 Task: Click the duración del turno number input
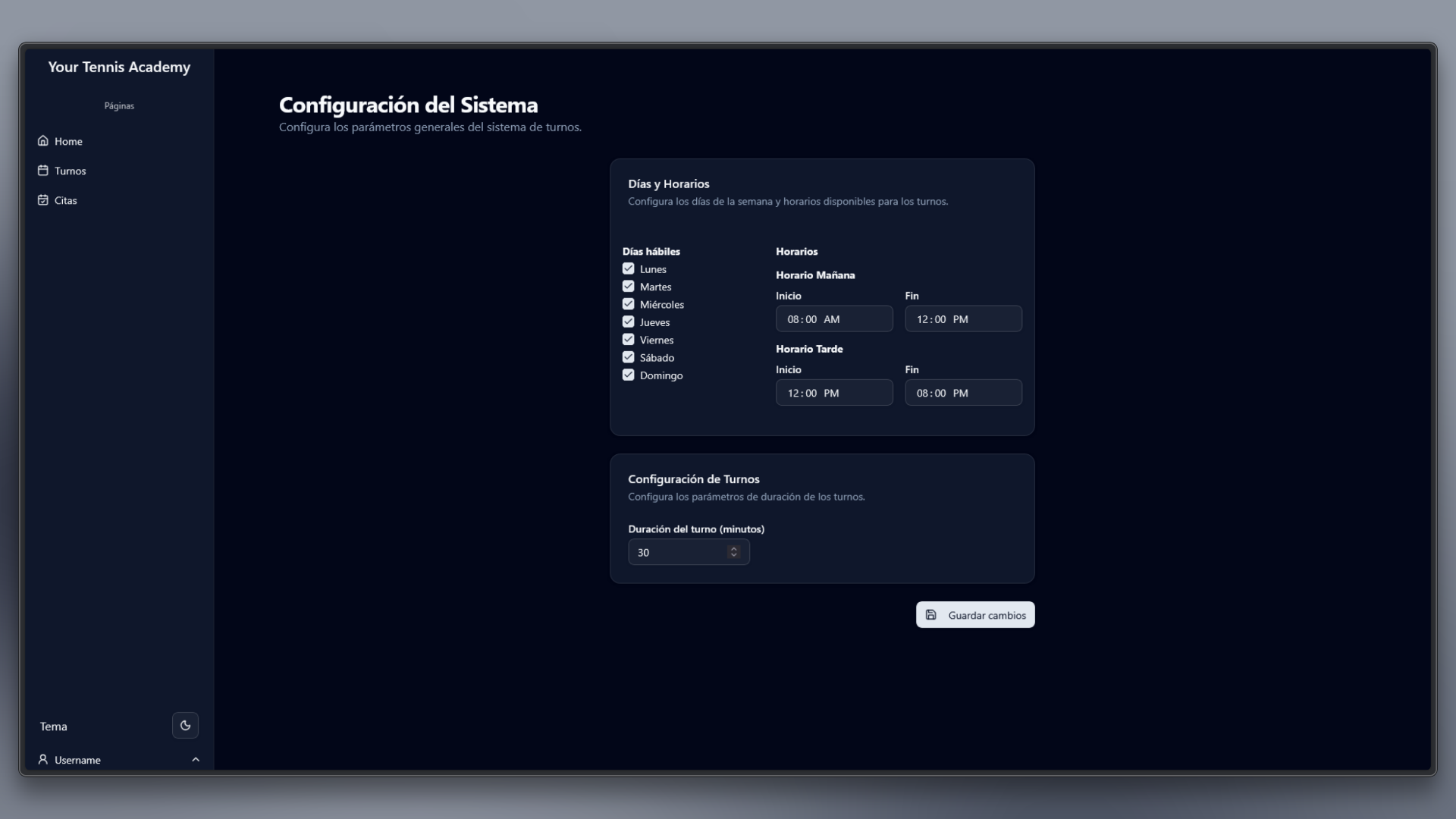679,552
